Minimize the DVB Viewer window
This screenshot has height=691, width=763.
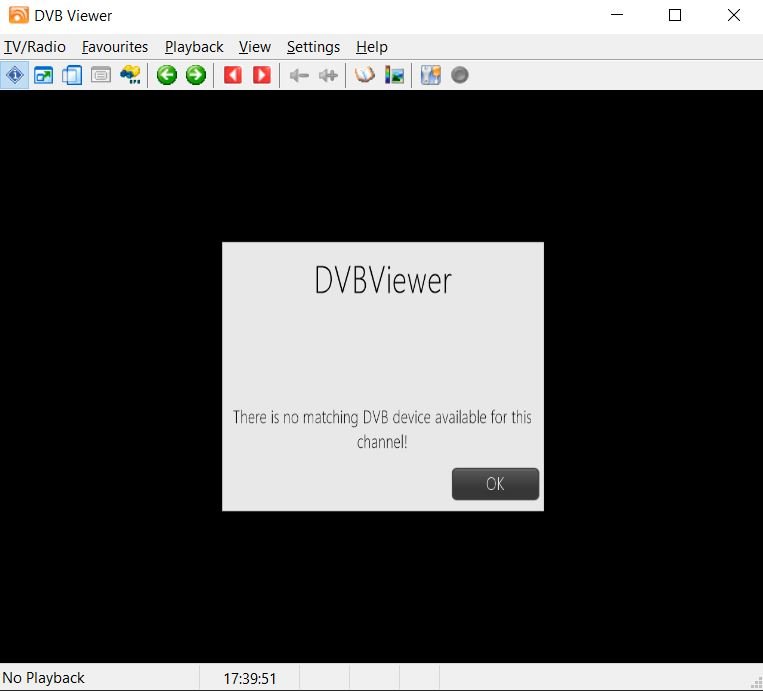(x=617, y=15)
